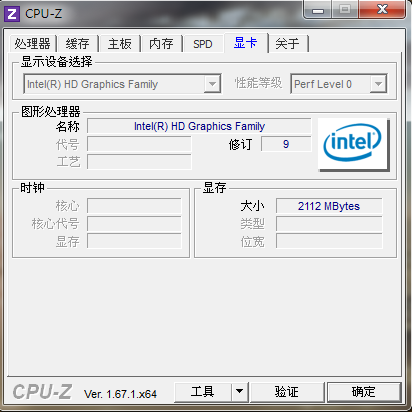Click the 验证 button
412x412 pixels.
point(287,392)
